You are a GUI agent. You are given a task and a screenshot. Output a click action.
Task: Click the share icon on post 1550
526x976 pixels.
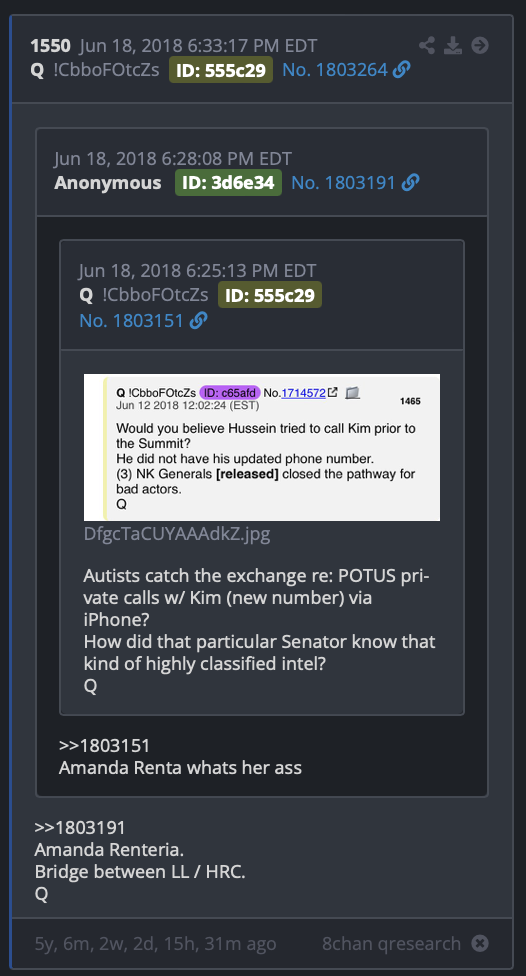(x=426, y=45)
